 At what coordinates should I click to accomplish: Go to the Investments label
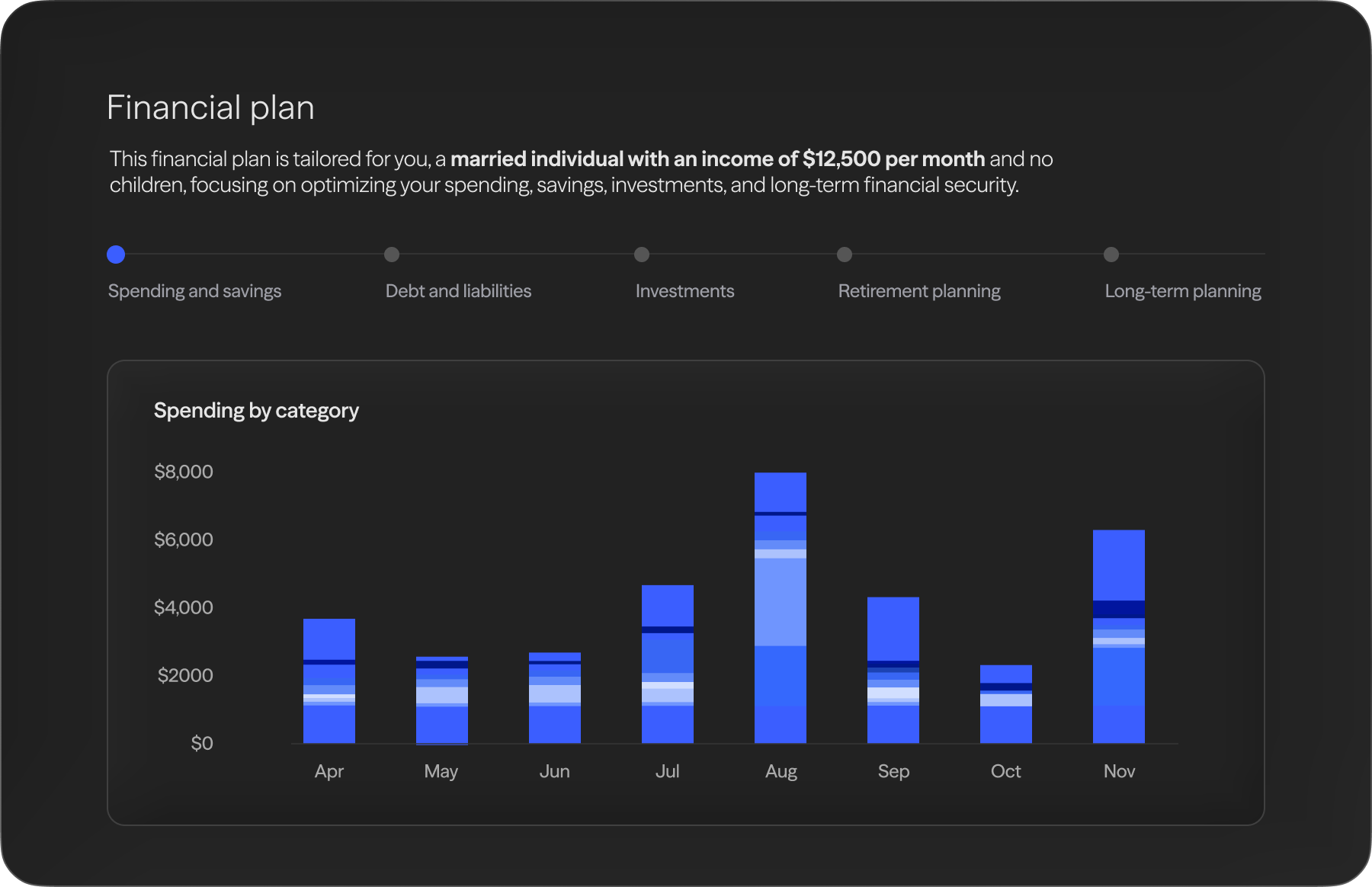coord(684,291)
